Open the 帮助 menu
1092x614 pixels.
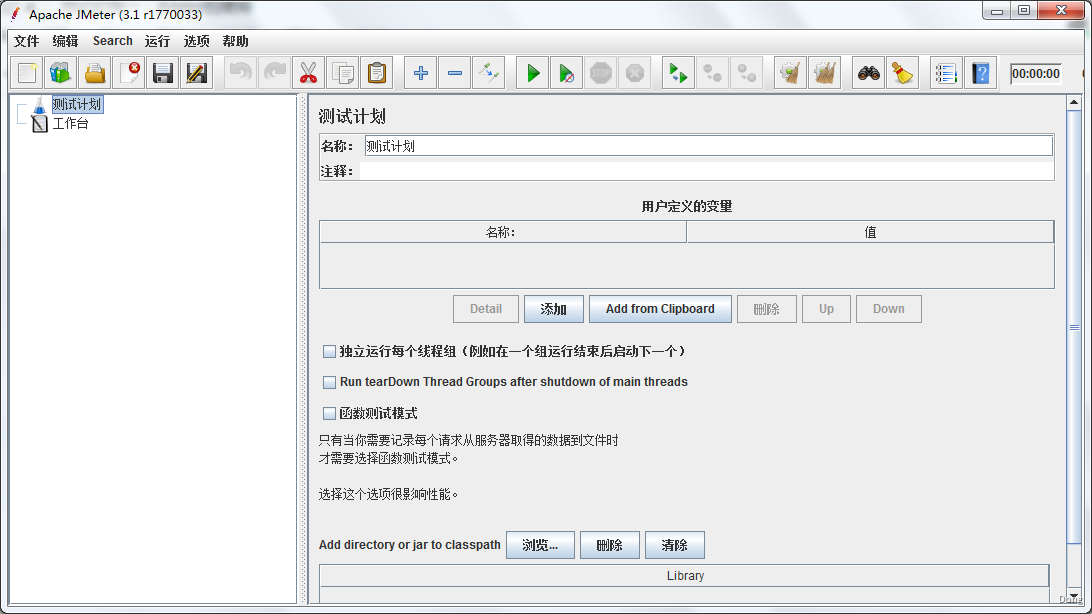coord(235,41)
